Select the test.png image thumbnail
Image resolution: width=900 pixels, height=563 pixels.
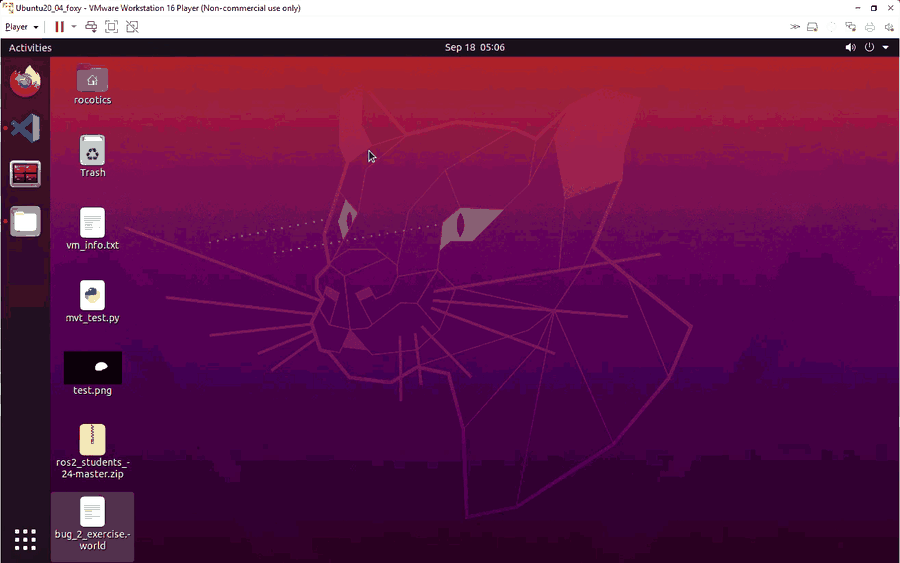(x=93, y=367)
